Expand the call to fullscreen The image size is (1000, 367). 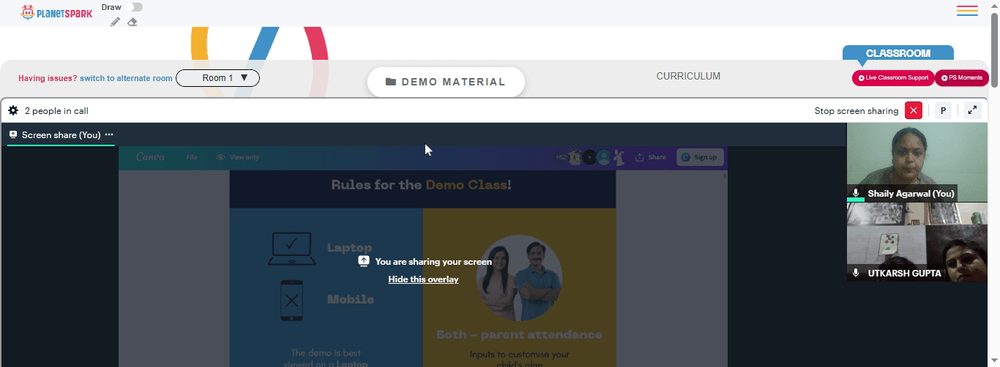click(x=972, y=110)
